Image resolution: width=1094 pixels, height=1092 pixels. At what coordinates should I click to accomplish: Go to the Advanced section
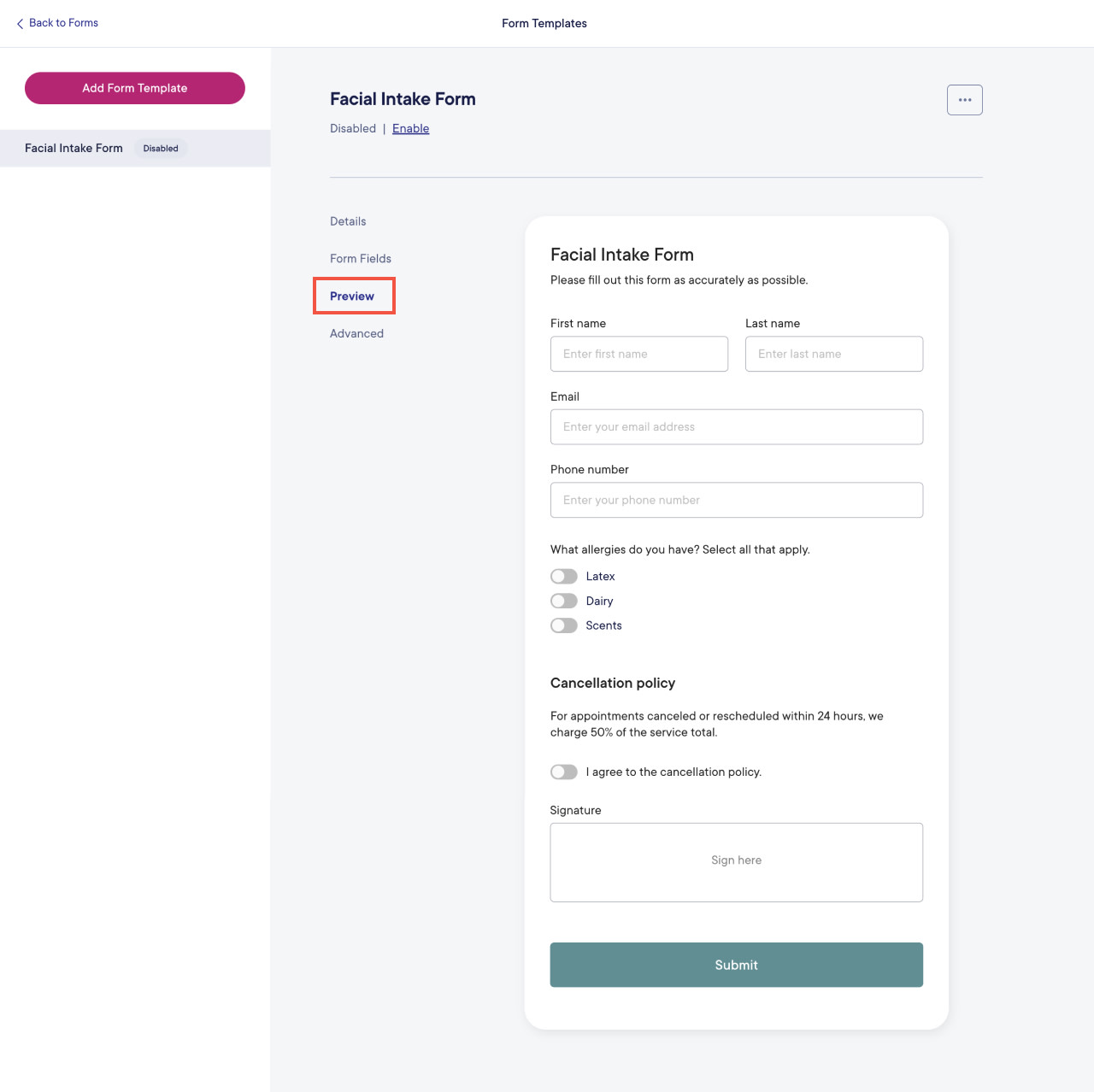pyautogui.click(x=356, y=333)
